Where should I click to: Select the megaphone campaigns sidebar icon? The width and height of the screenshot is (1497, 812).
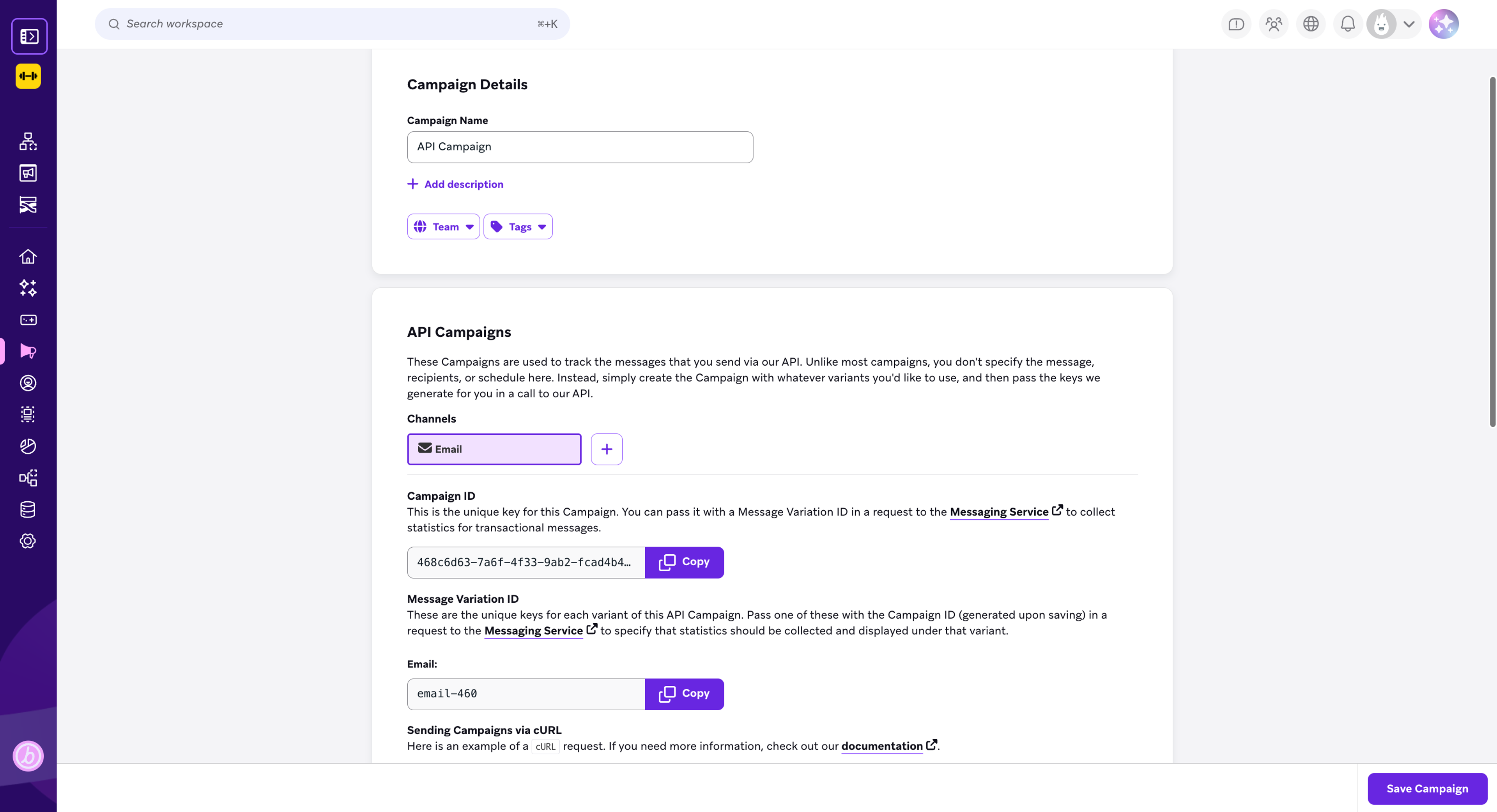28,351
